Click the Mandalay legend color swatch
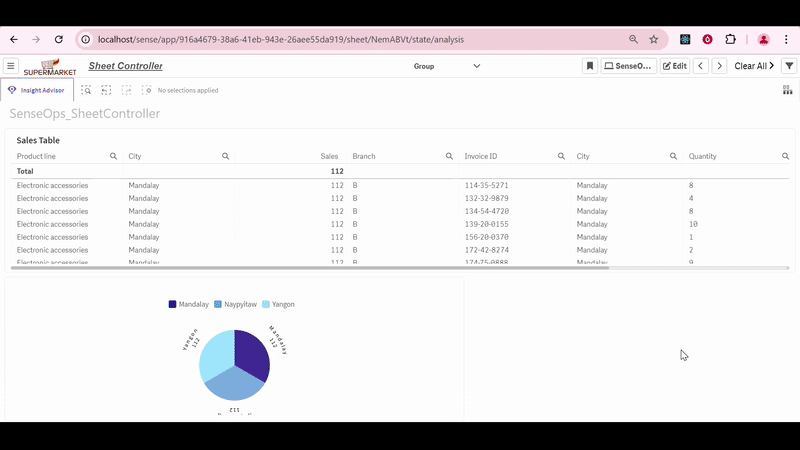 click(172, 304)
